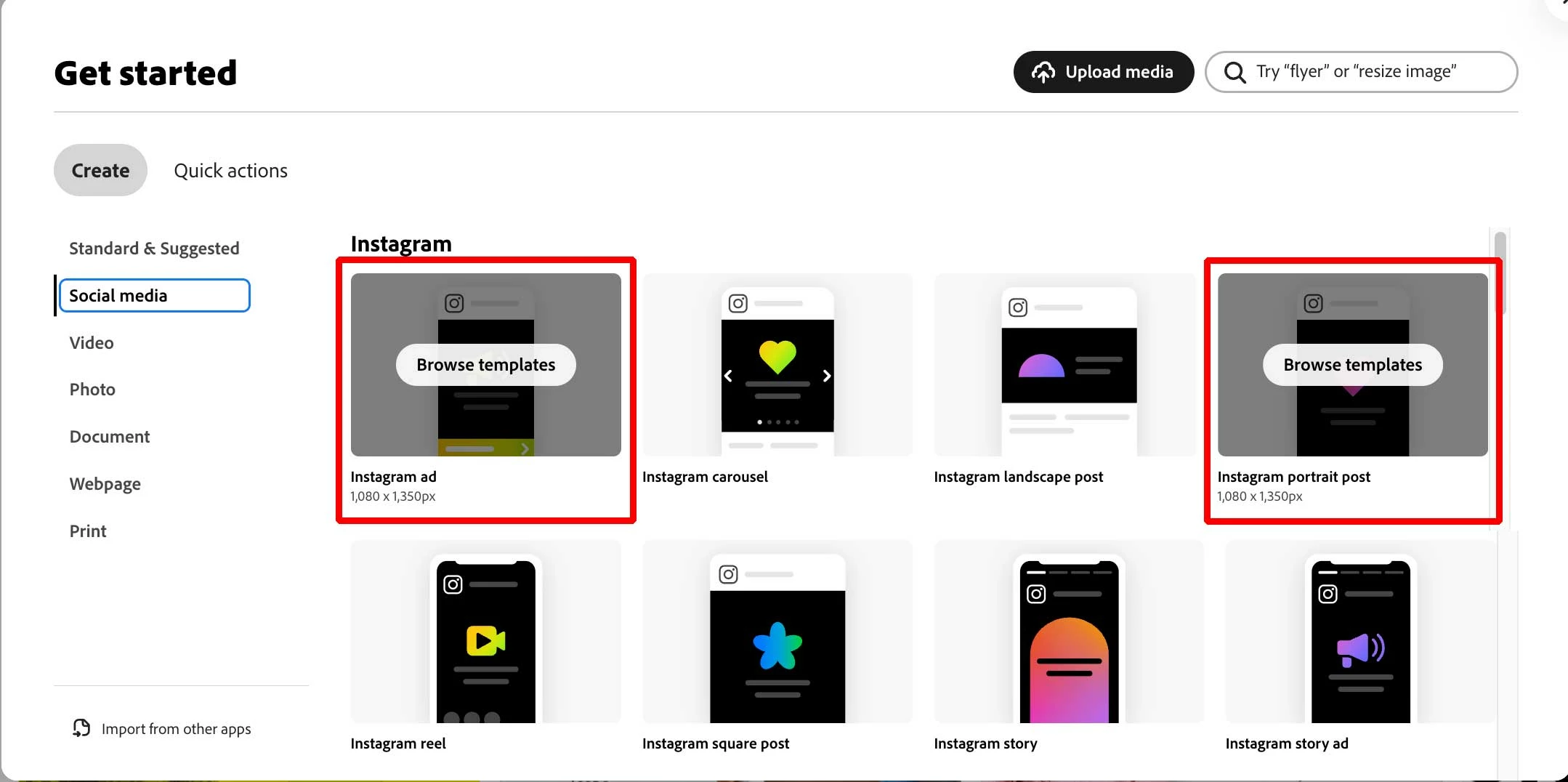Viewport: 1568px width, 782px height.
Task: Click the Instagram story label
Action: click(x=985, y=743)
